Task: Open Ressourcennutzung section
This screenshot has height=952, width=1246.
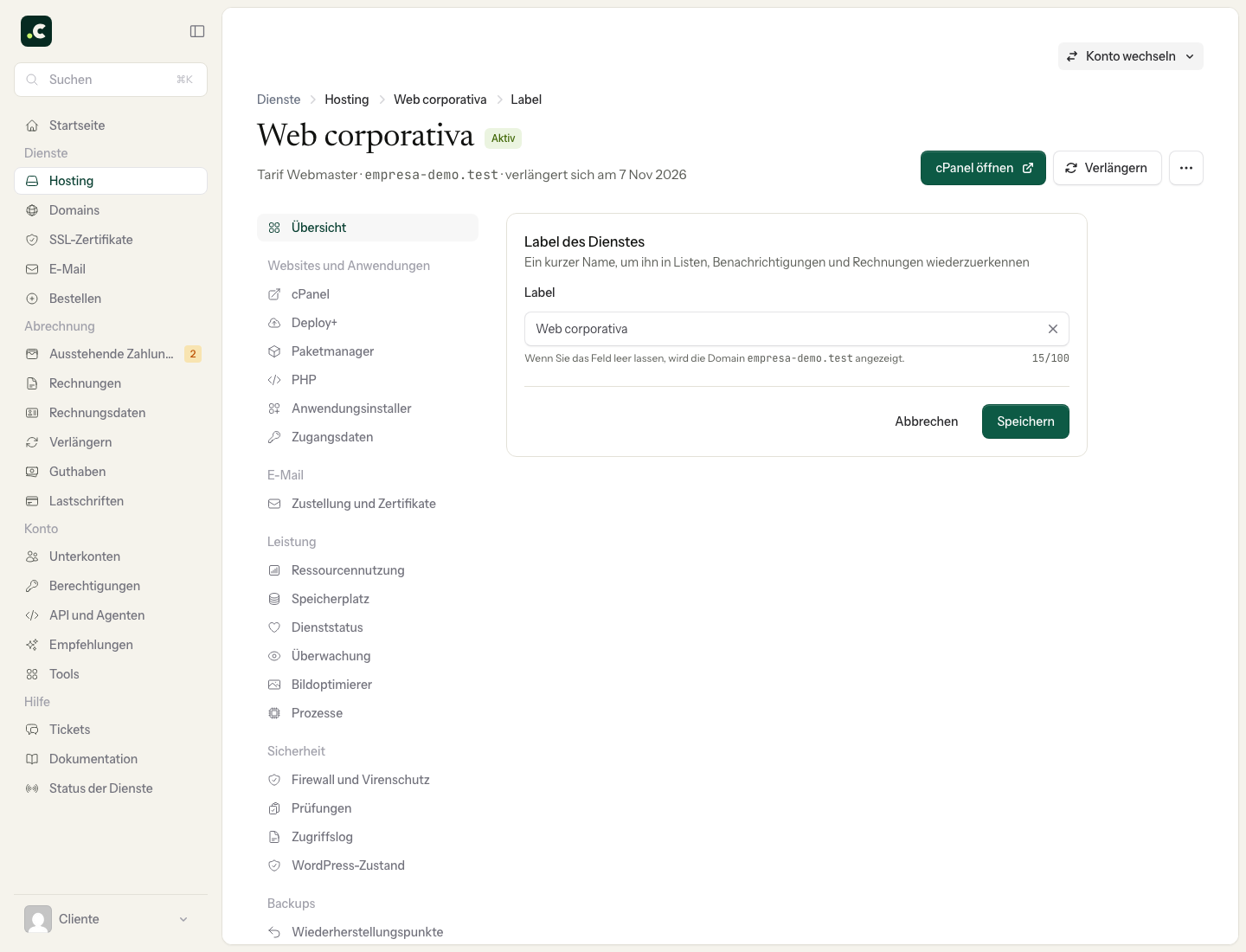Action: click(368, 570)
